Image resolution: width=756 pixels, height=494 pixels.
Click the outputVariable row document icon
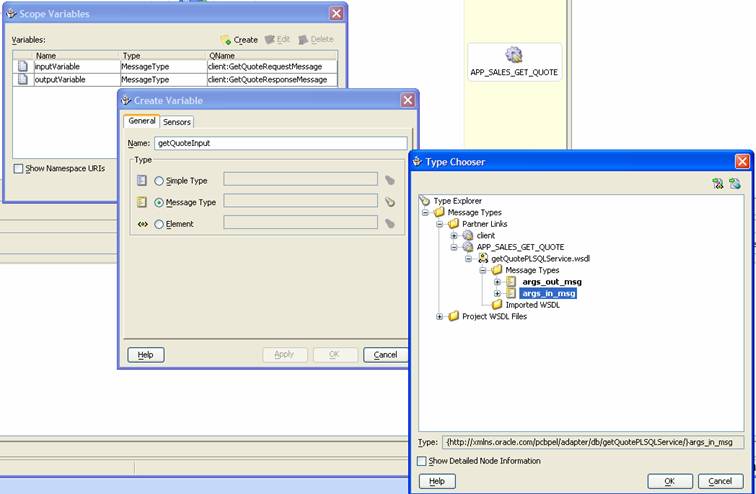click(23, 80)
